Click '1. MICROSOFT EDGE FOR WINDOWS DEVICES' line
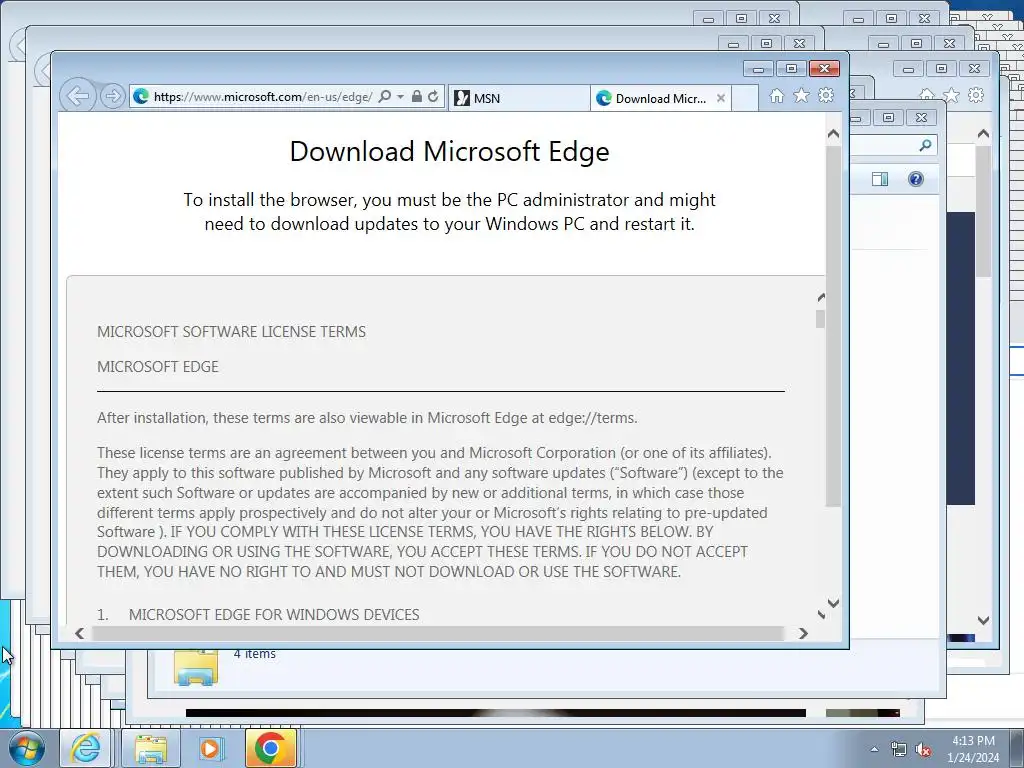 (x=258, y=615)
